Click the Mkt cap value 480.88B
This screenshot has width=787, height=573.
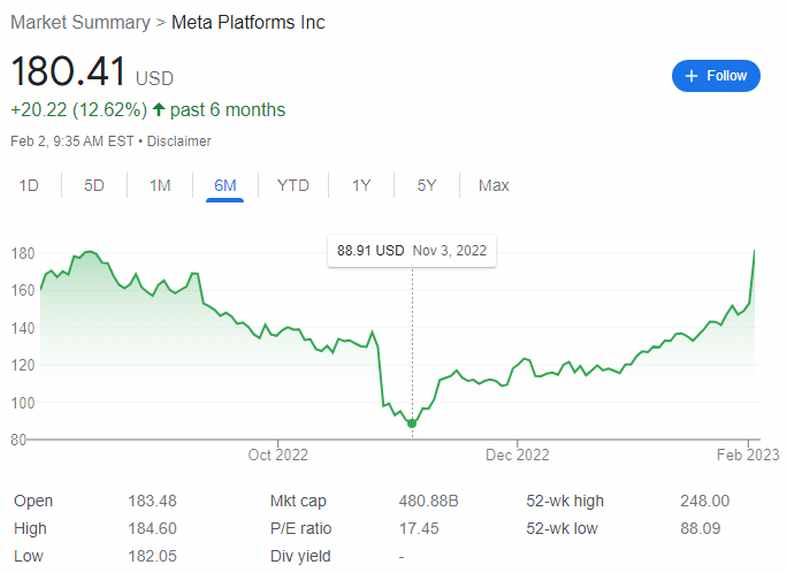428,501
